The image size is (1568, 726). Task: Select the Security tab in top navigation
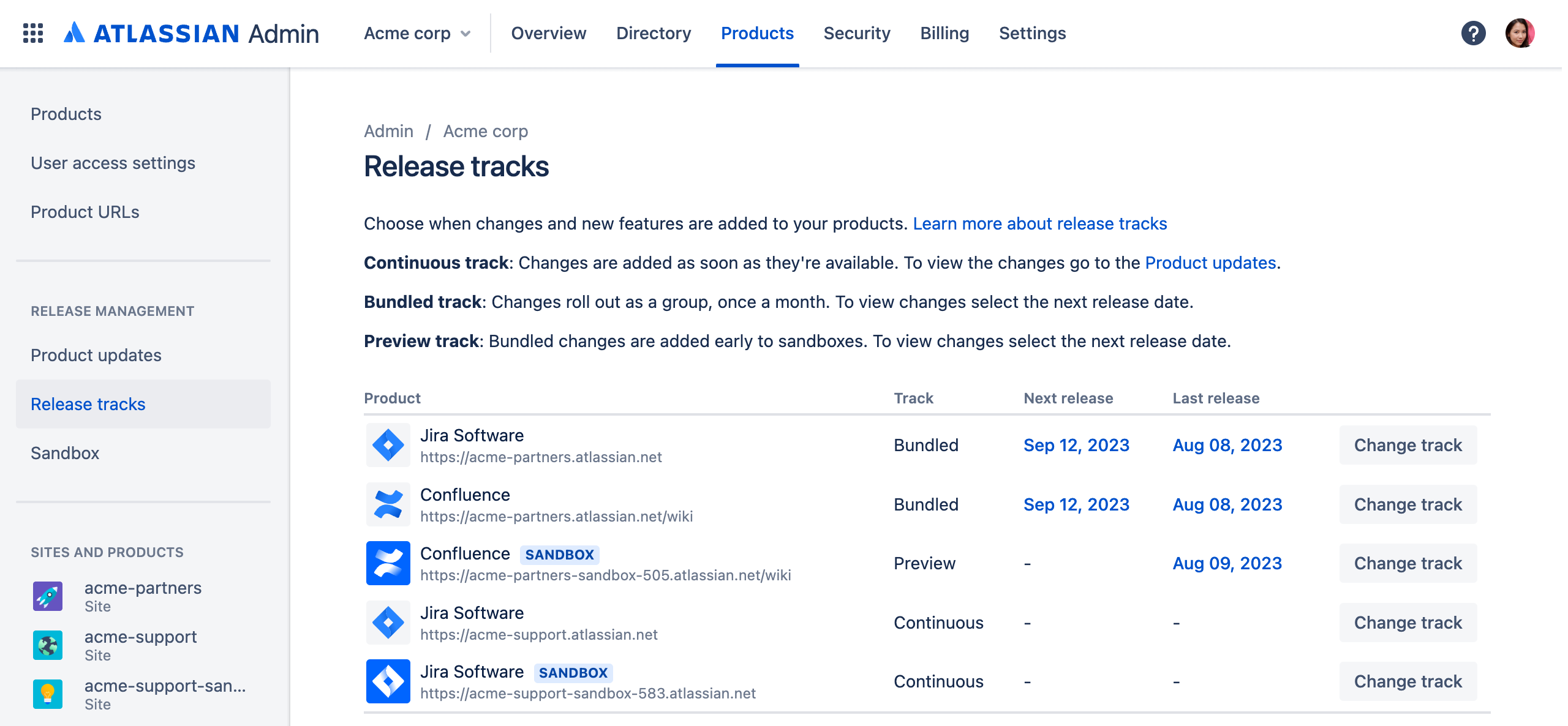point(857,33)
